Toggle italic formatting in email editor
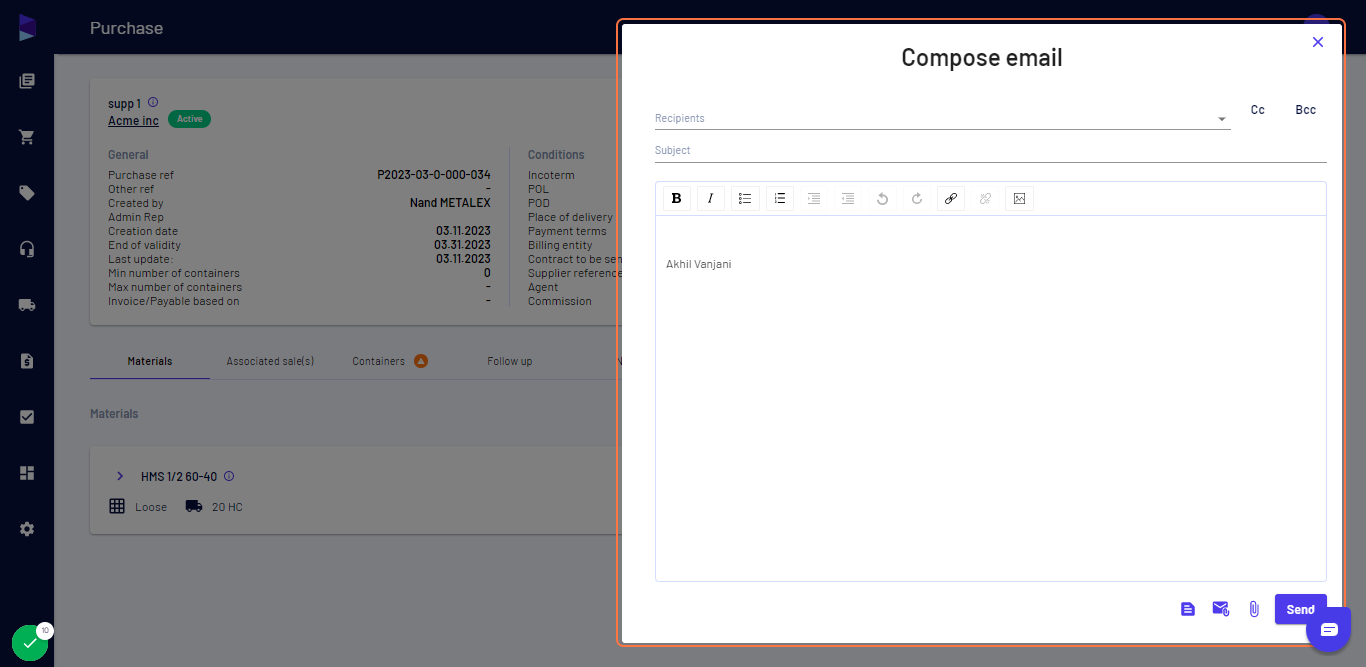 711,198
